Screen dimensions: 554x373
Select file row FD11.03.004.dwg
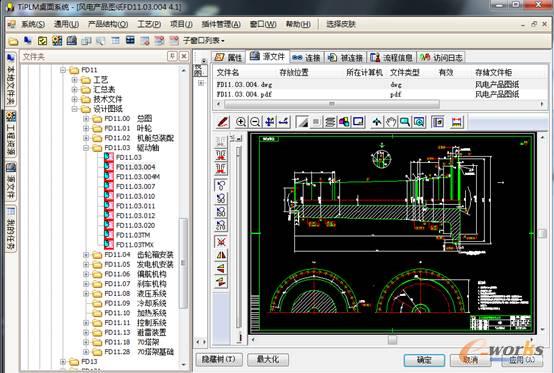click(380, 84)
